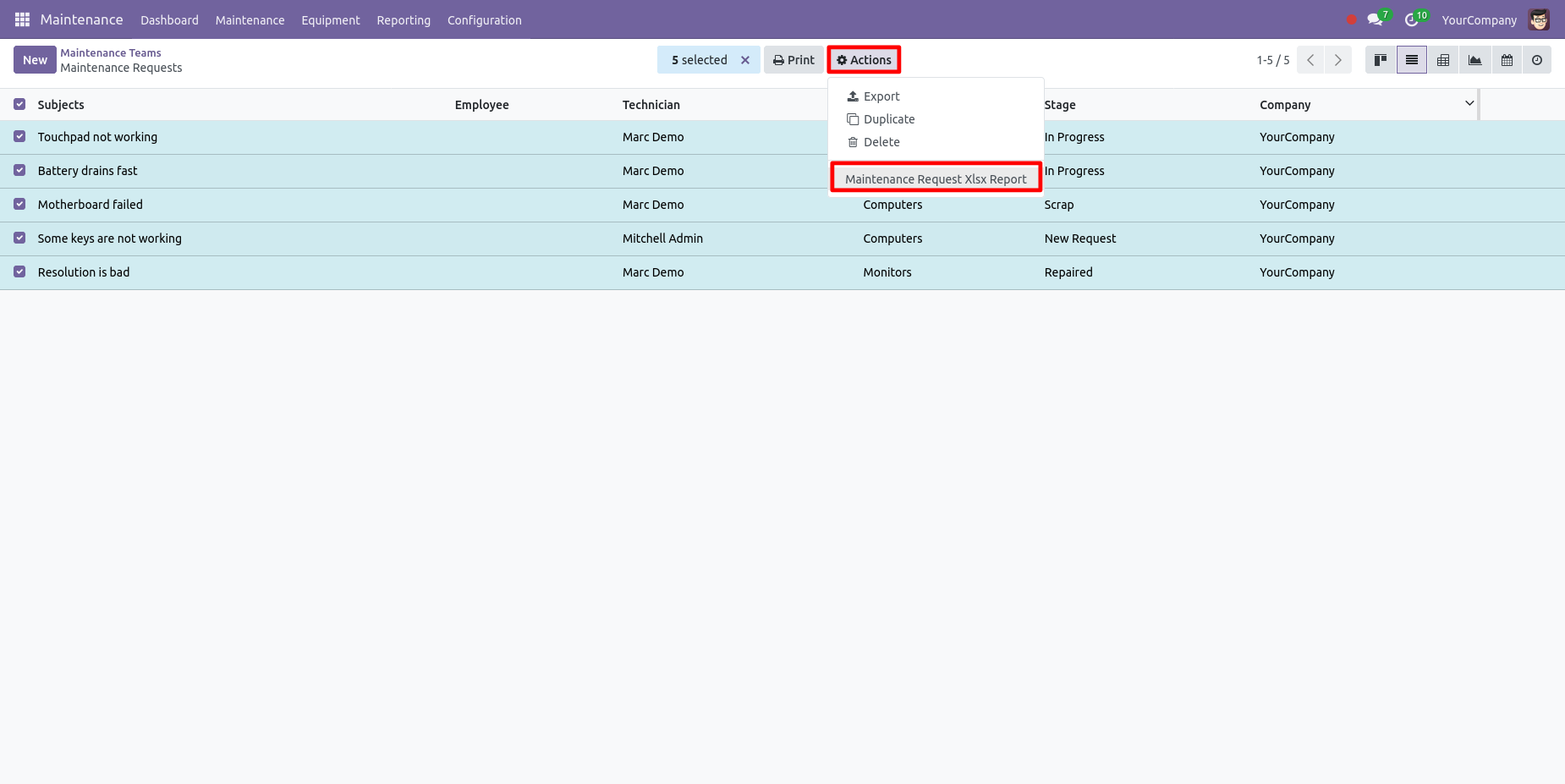This screenshot has width=1565, height=784.
Task: Sort by the Subjects column header
Action: click(61, 105)
